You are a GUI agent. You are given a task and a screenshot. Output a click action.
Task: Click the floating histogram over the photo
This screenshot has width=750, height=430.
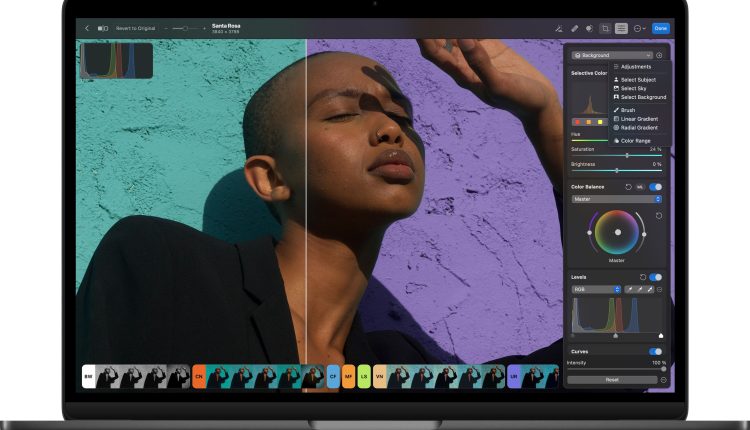[x=117, y=60]
